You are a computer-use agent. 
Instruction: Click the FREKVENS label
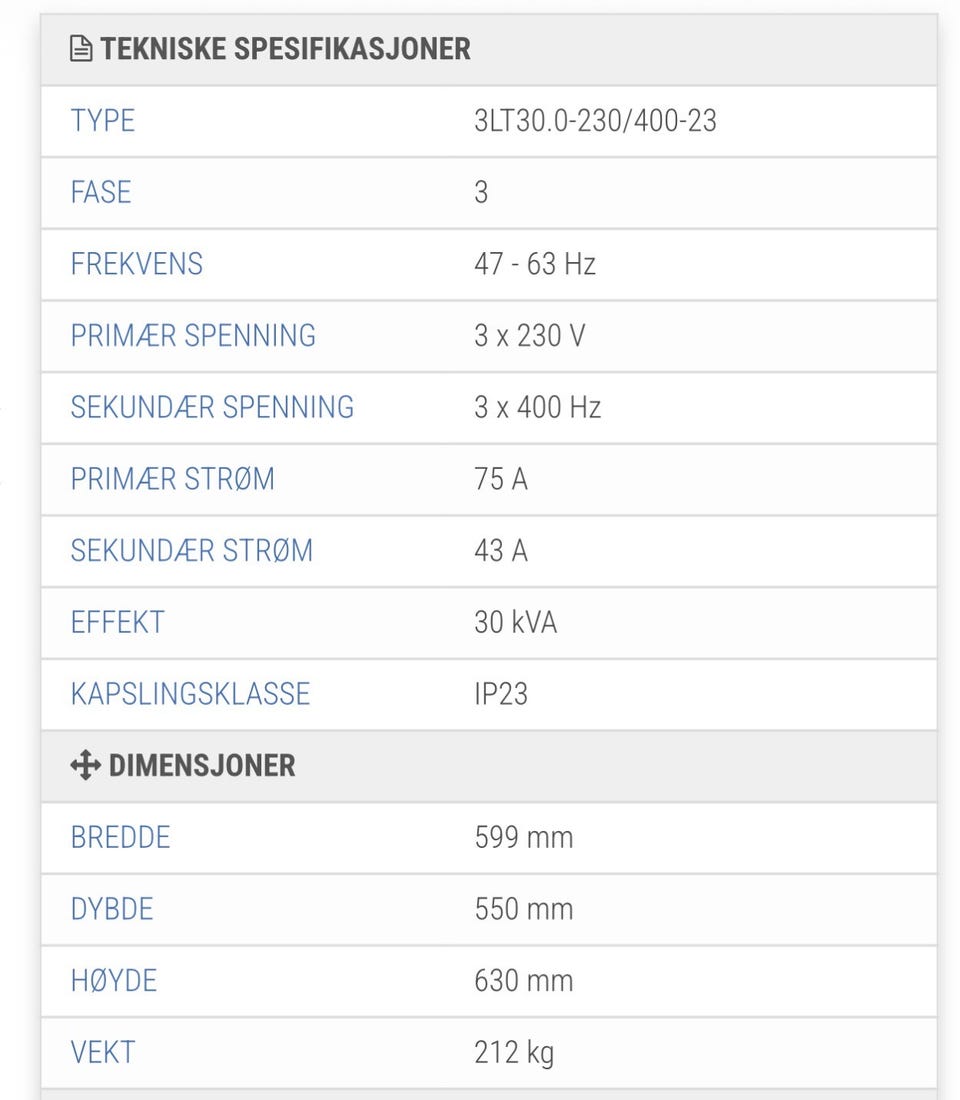point(137,264)
